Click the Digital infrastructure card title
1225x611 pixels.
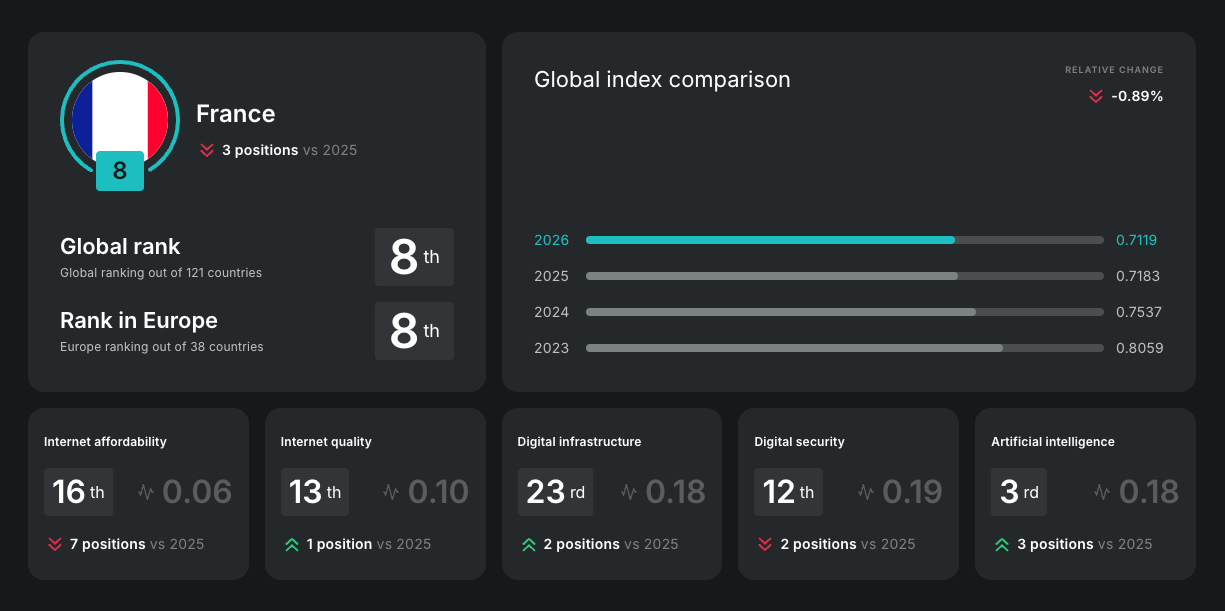pyautogui.click(x=580, y=442)
